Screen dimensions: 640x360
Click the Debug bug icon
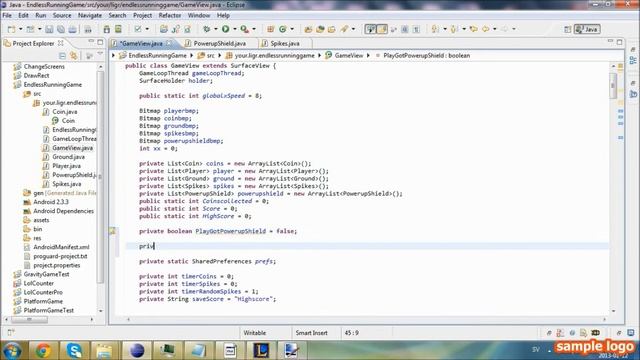[x=207, y=29]
